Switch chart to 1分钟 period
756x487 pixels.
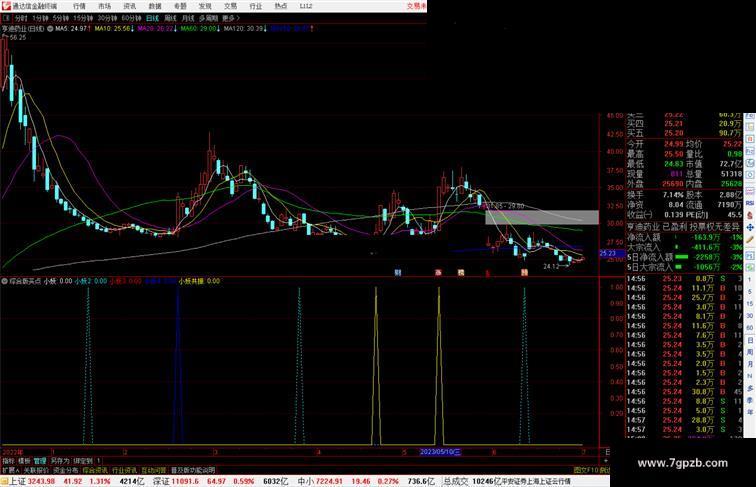[40, 18]
